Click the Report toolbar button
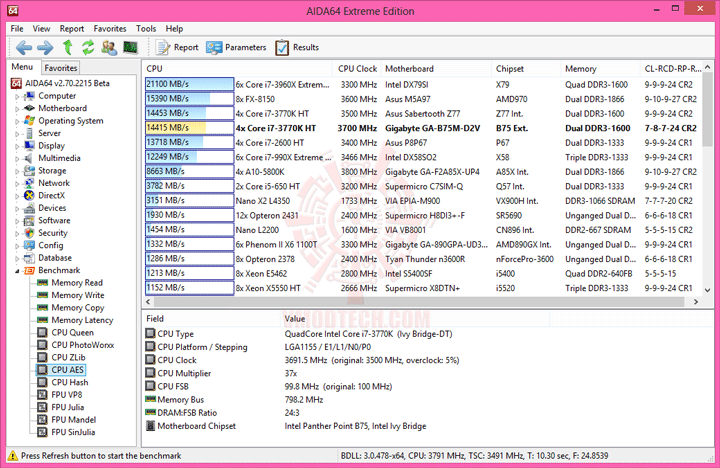The width and height of the screenshot is (720, 468). click(x=177, y=47)
